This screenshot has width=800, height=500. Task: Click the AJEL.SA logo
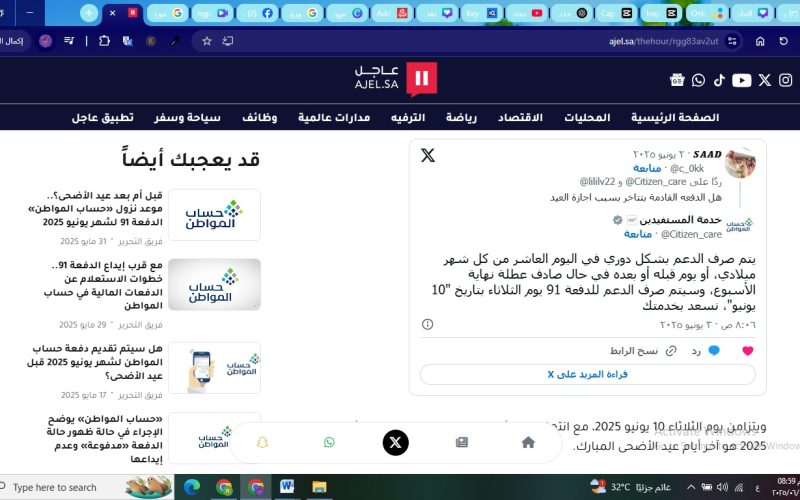coord(395,79)
